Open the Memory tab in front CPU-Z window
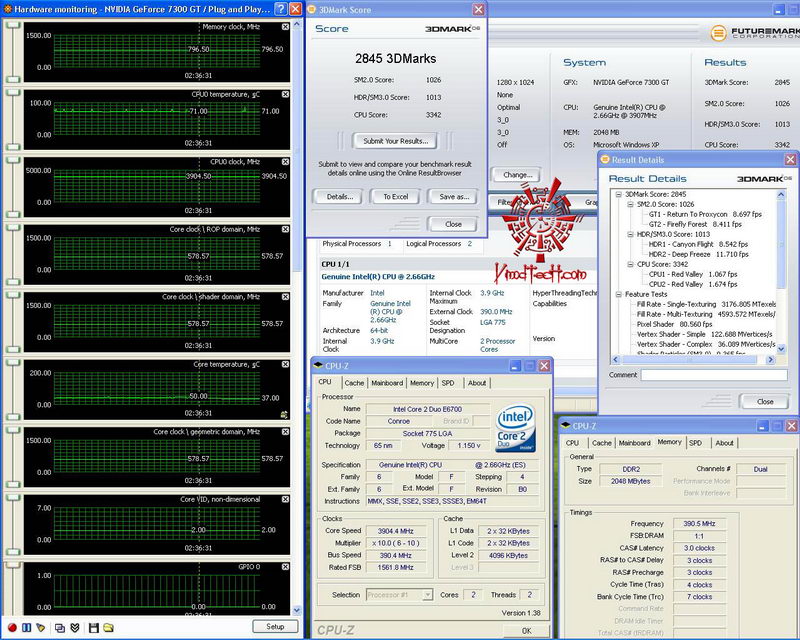This screenshot has width=800, height=640. pos(422,383)
